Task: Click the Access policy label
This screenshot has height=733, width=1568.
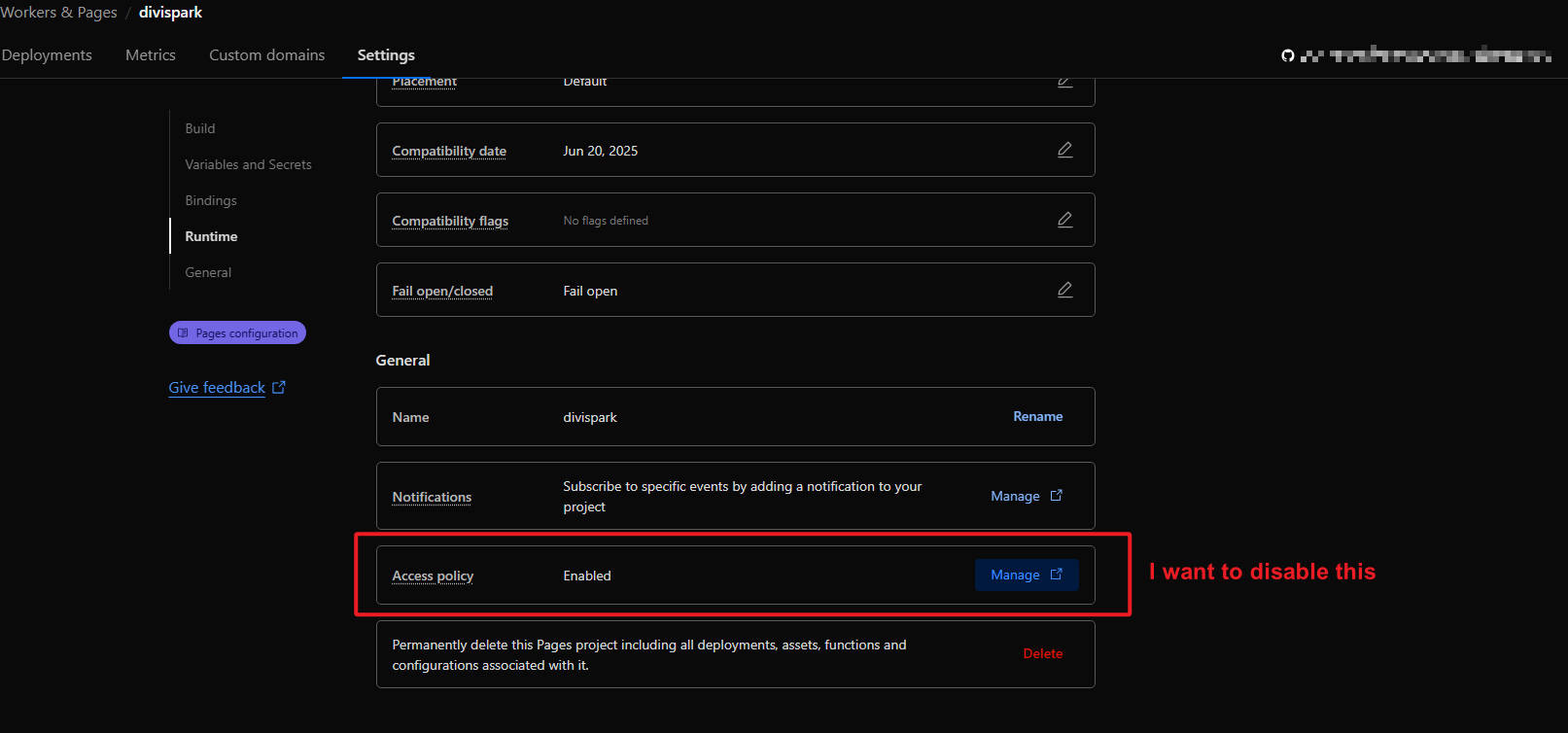Action: point(433,576)
